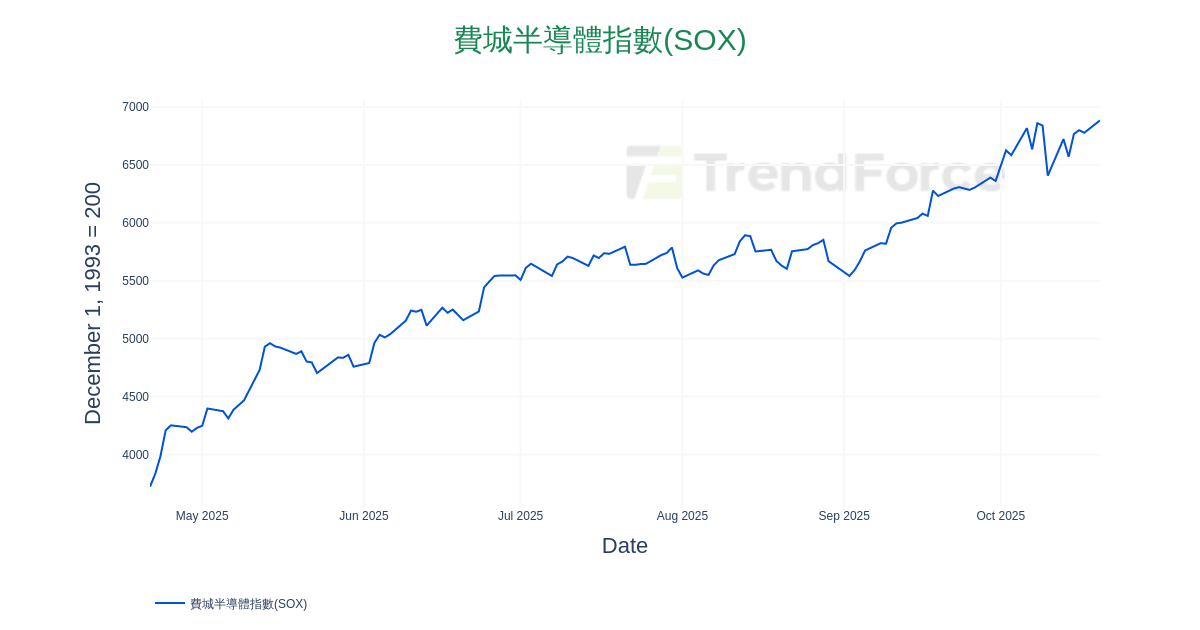Select the 5000 y-axis tick label
This screenshot has height=630, width=1200.
click(135, 339)
